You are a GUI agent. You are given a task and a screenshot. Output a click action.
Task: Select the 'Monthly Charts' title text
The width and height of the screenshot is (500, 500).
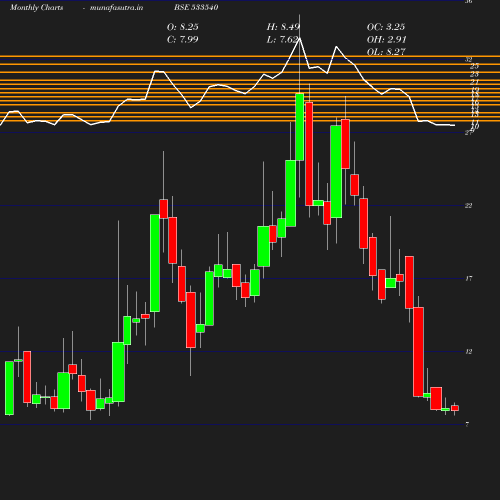[x=36, y=8]
